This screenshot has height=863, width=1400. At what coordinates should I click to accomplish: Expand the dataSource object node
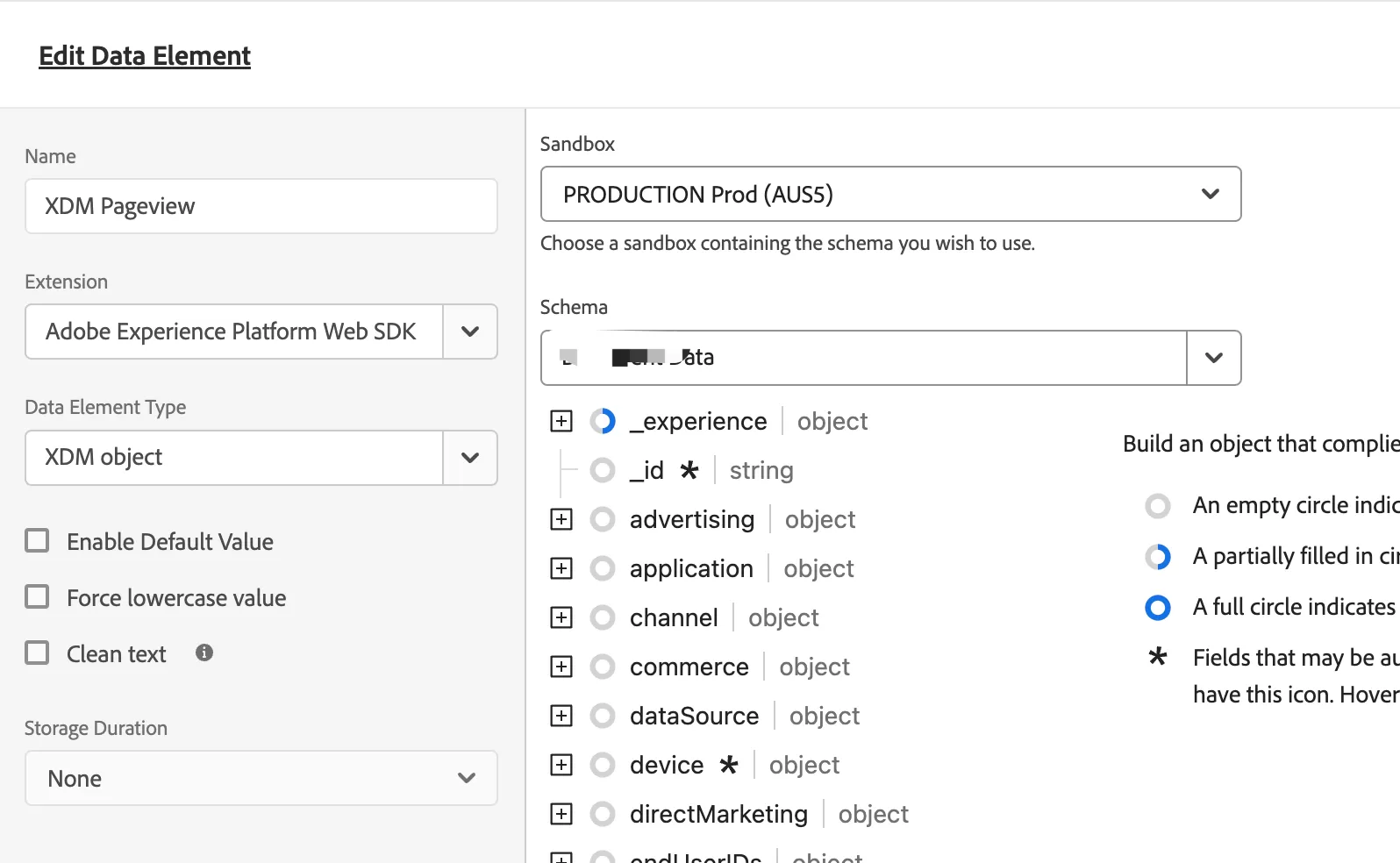tap(561, 716)
